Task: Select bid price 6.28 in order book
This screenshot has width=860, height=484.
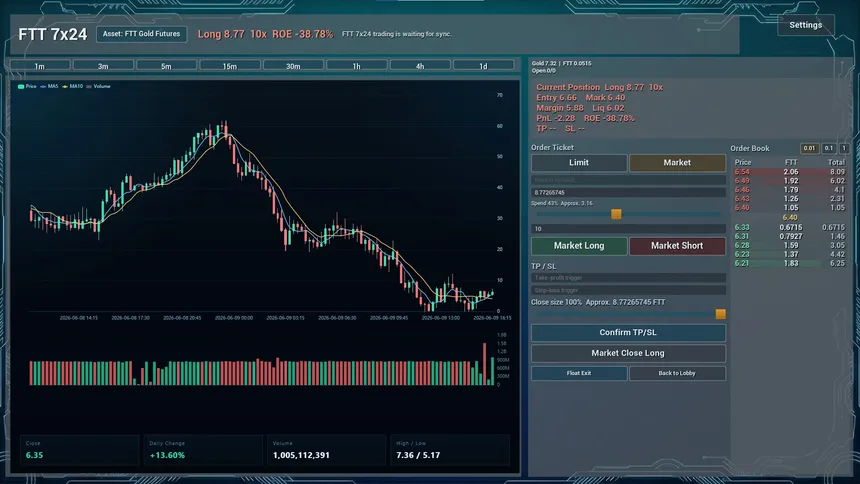Action: (x=742, y=245)
